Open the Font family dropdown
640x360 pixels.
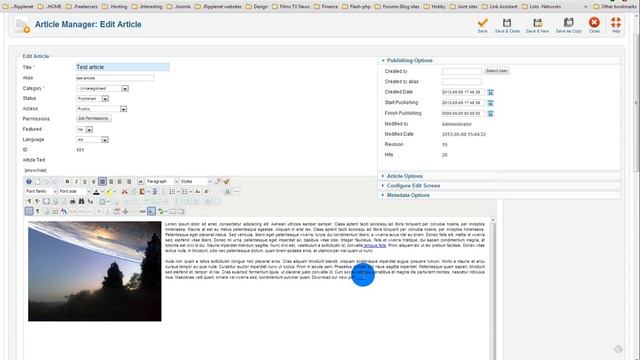coord(41,191)
